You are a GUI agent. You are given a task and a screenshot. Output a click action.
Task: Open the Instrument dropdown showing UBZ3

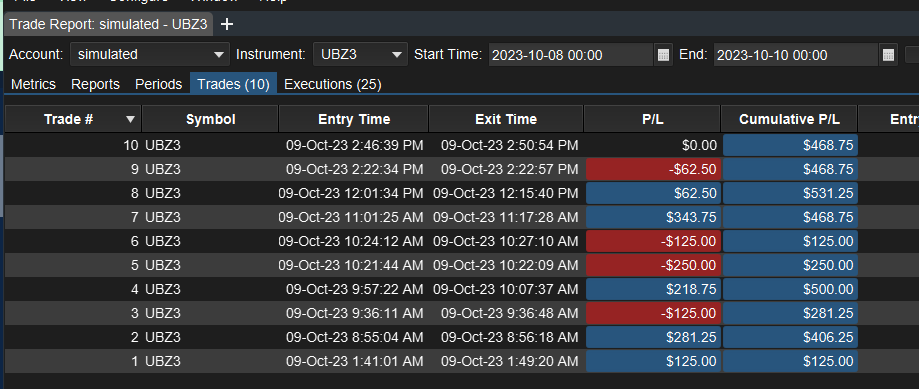pyautogui.click(x=360, y=54)
